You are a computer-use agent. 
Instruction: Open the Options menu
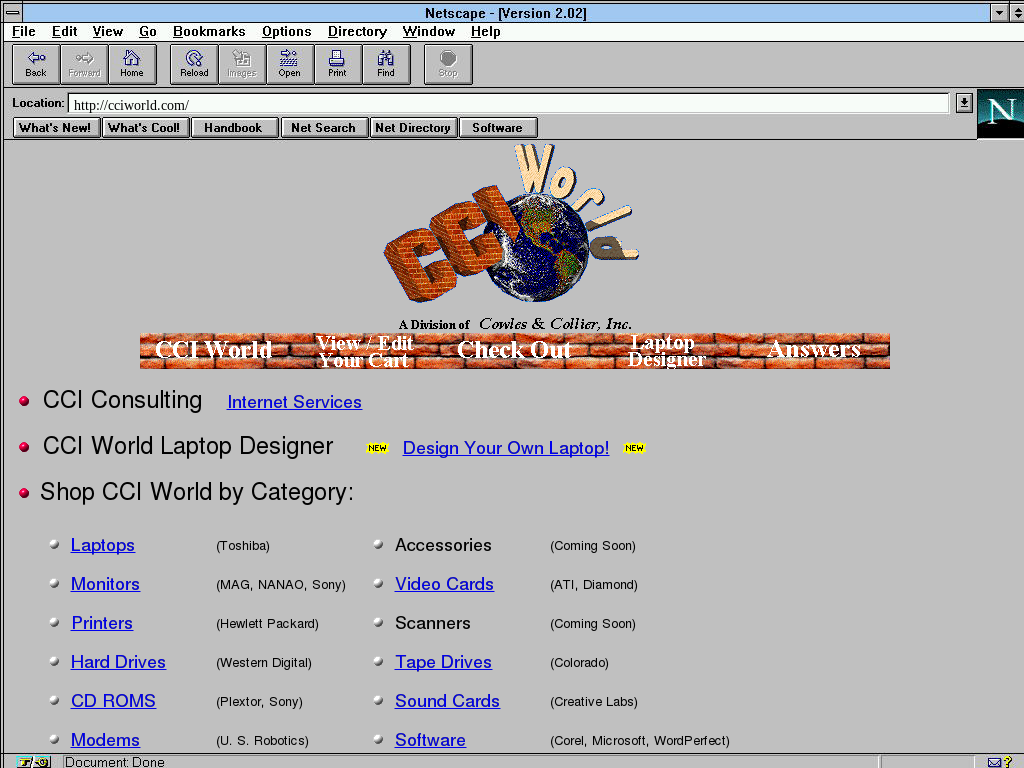coord(287,32)
